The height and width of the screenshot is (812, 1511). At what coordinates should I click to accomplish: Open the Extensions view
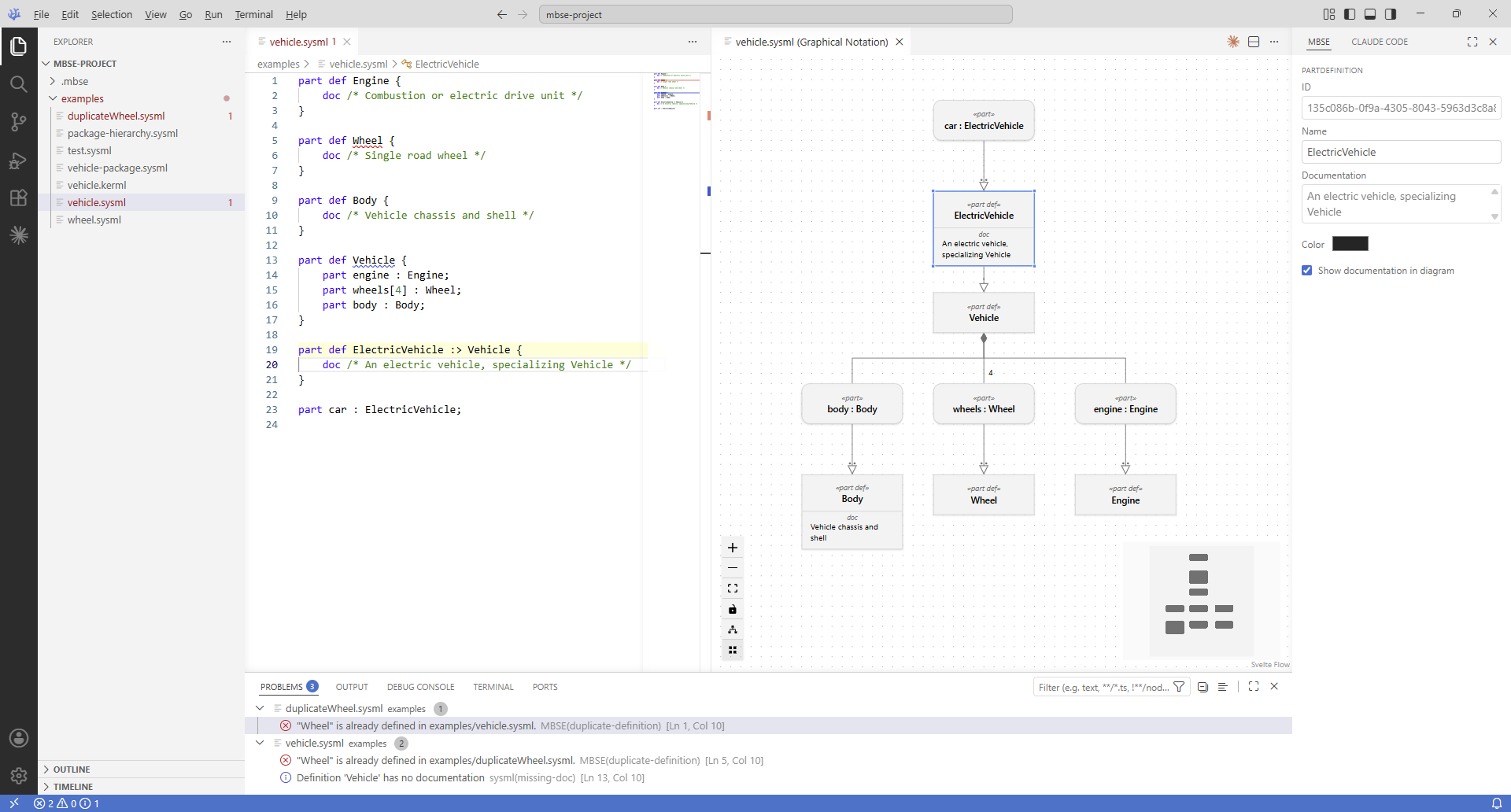(x=19, y=197)
